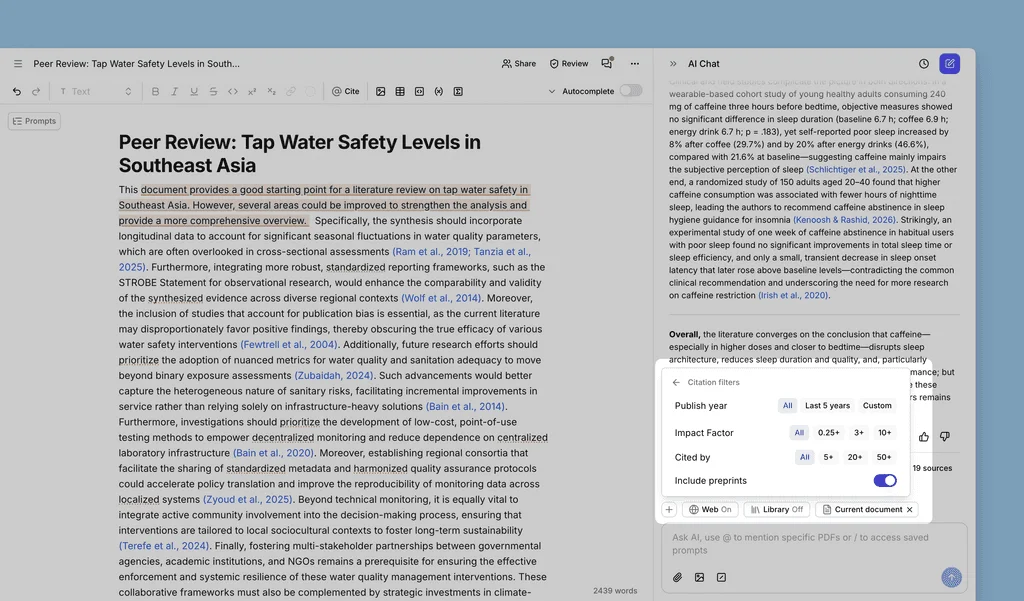Viewport: 1024px width, 601px height.
Task: Apply strikethrough formatting
Action: 213,91
